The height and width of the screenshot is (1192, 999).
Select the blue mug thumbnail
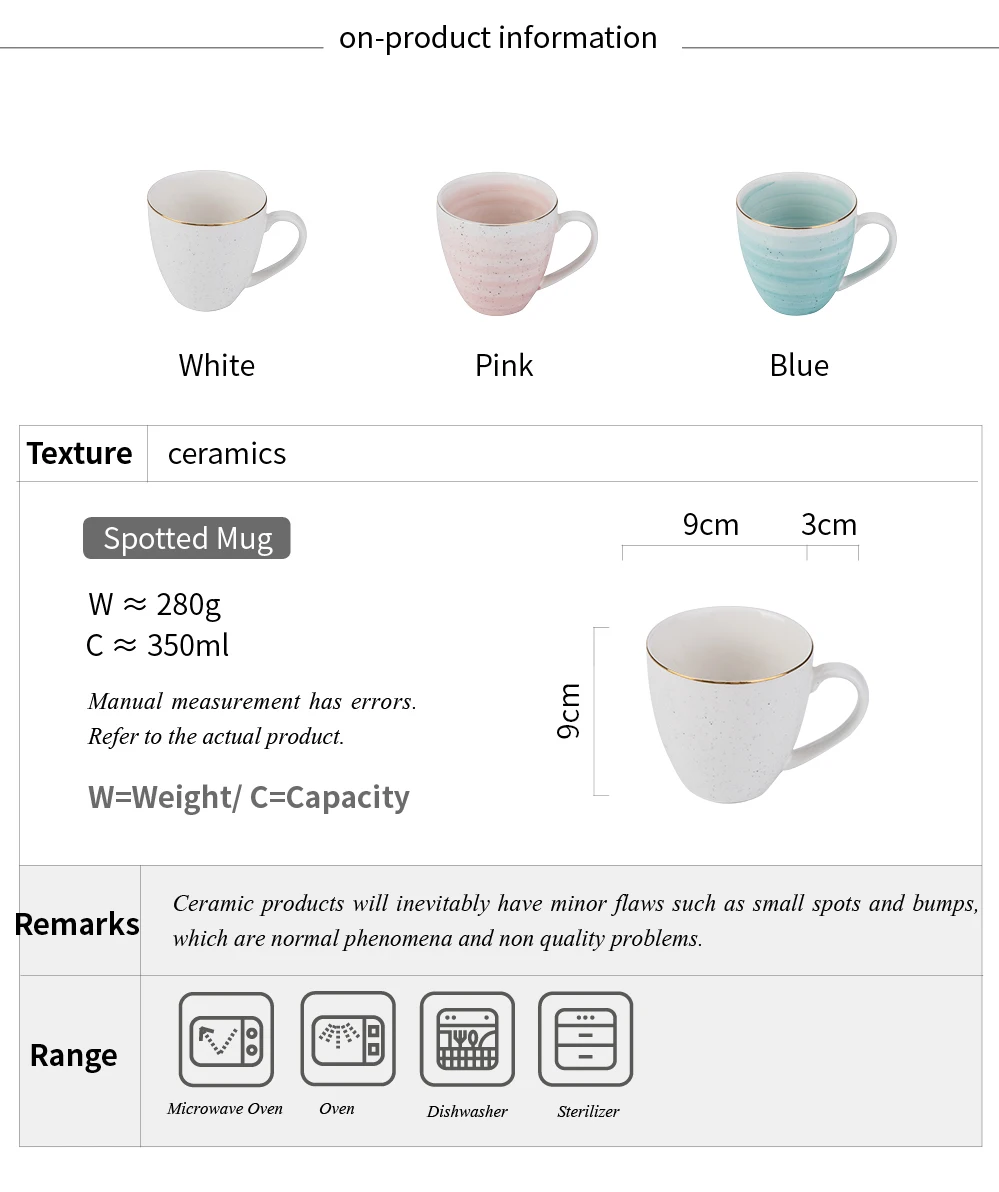pyautogui.click(x=816, y=243)
